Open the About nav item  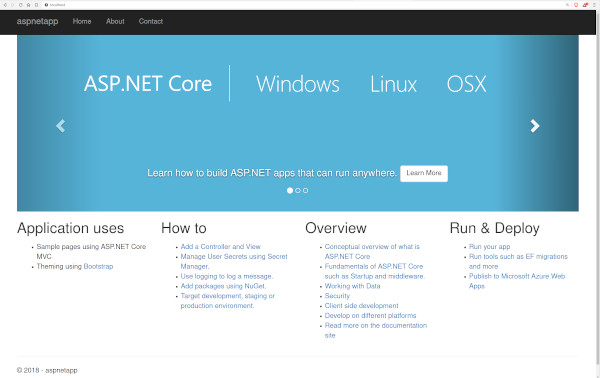[115, 21]
